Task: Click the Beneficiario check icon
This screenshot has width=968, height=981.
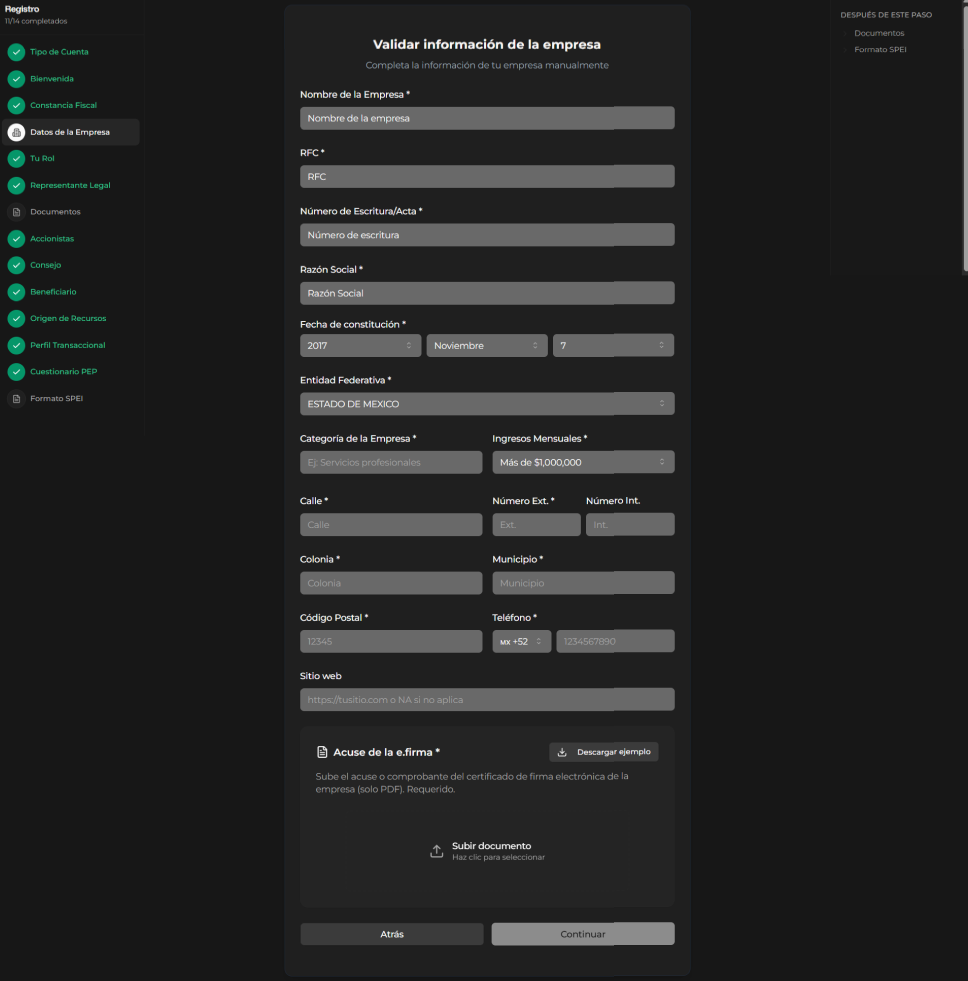Action: [16, 292]
